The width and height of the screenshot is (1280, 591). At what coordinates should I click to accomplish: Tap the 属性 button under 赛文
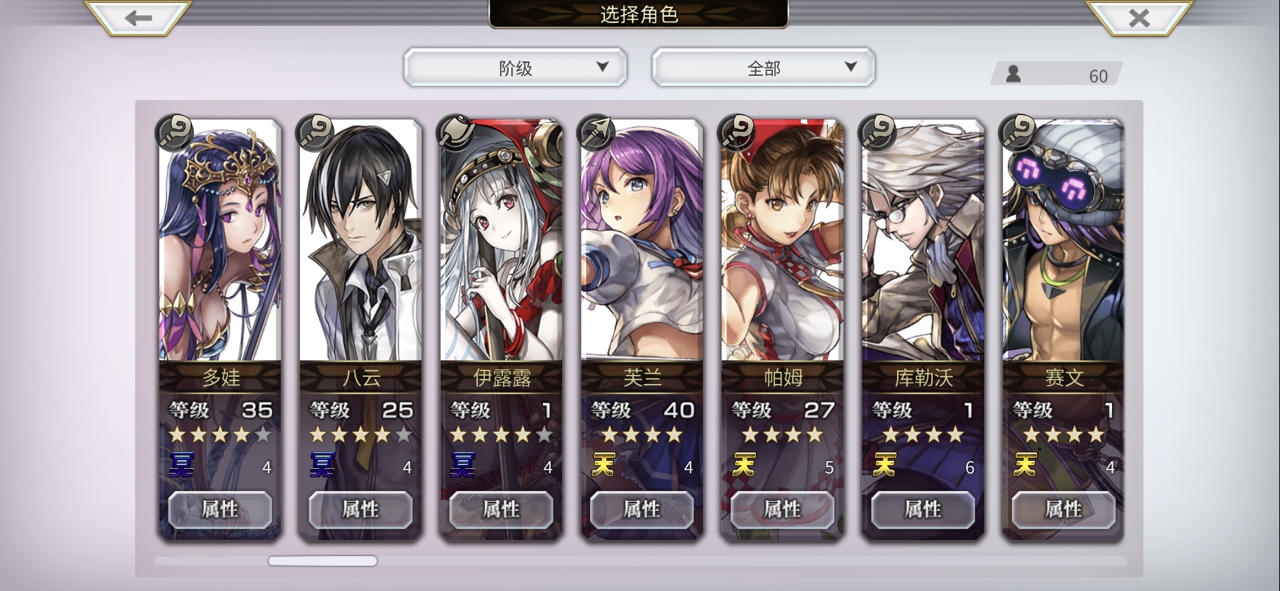coord(1064,509)
